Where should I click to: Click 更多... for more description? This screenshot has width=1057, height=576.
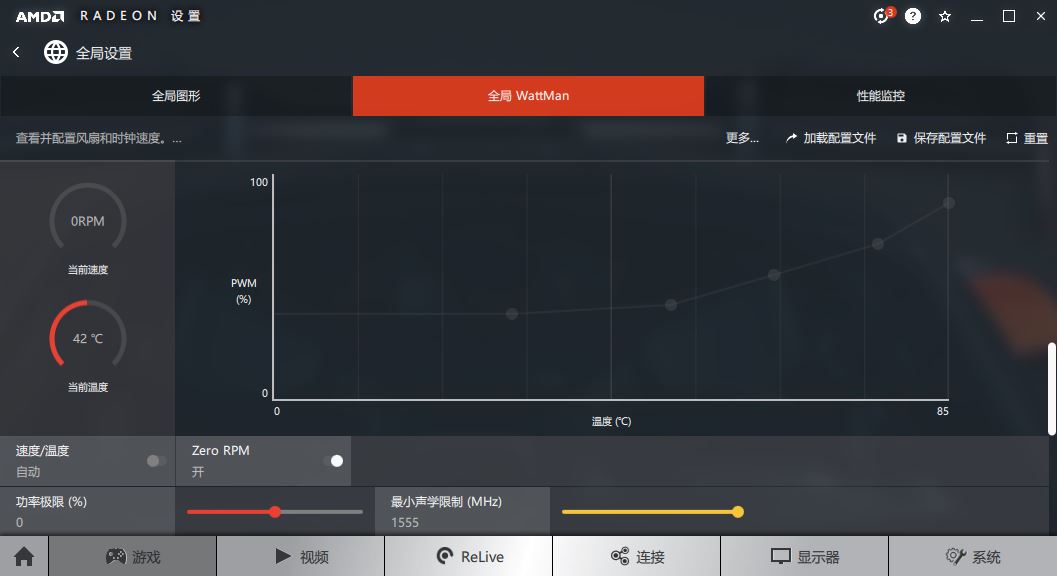[742, 138]
